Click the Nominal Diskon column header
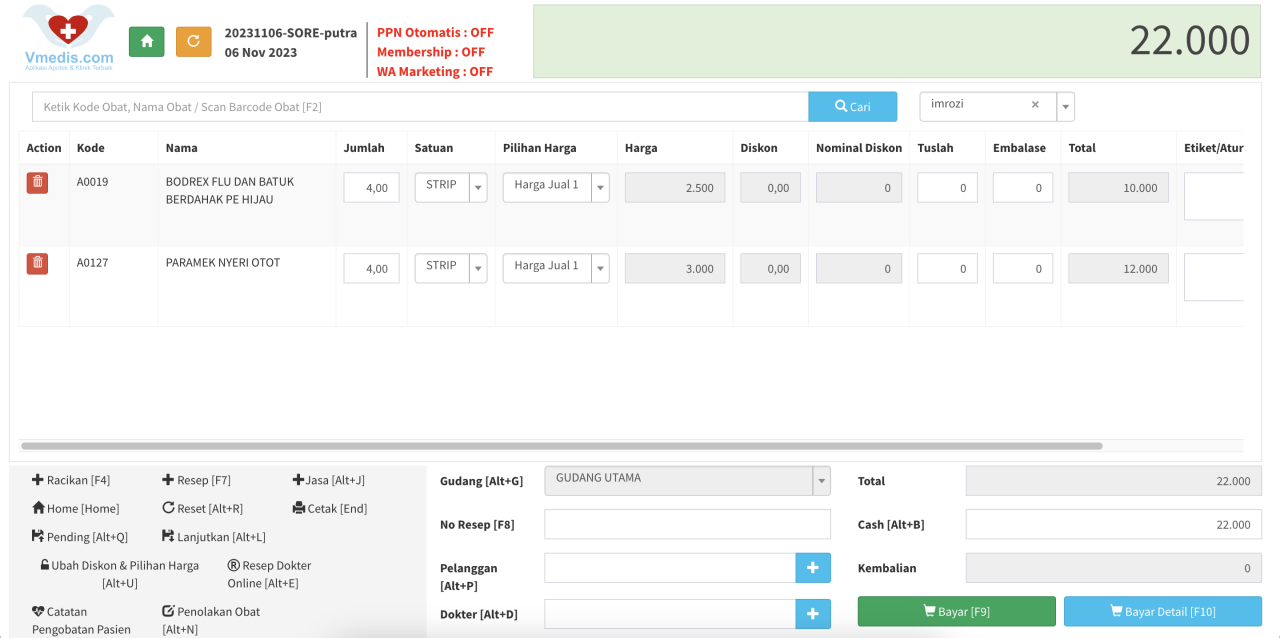The width and height of the screenshot is (1280, 638). [x=859, y=148]
